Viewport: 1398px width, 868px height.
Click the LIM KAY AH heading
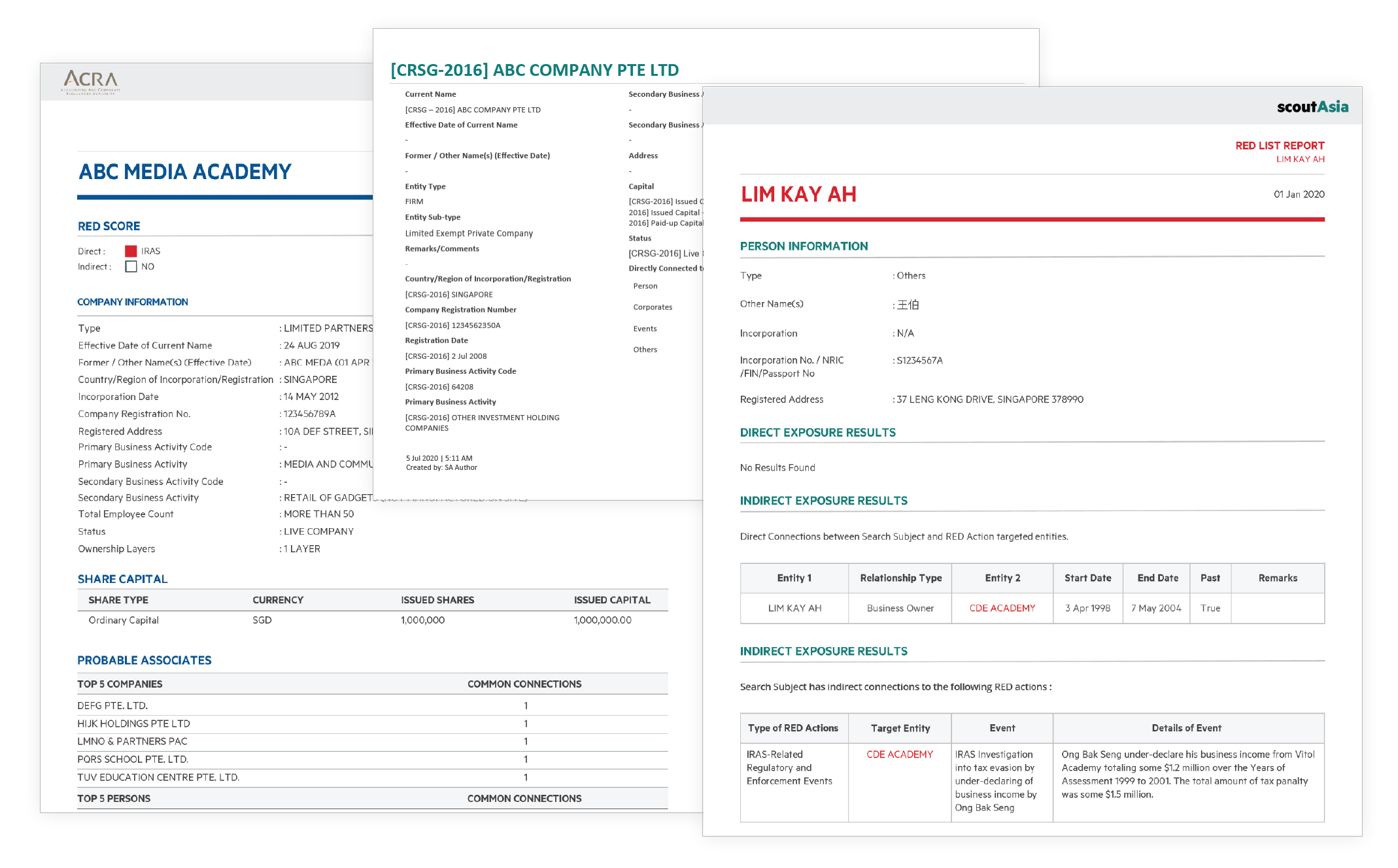[798, 195]
